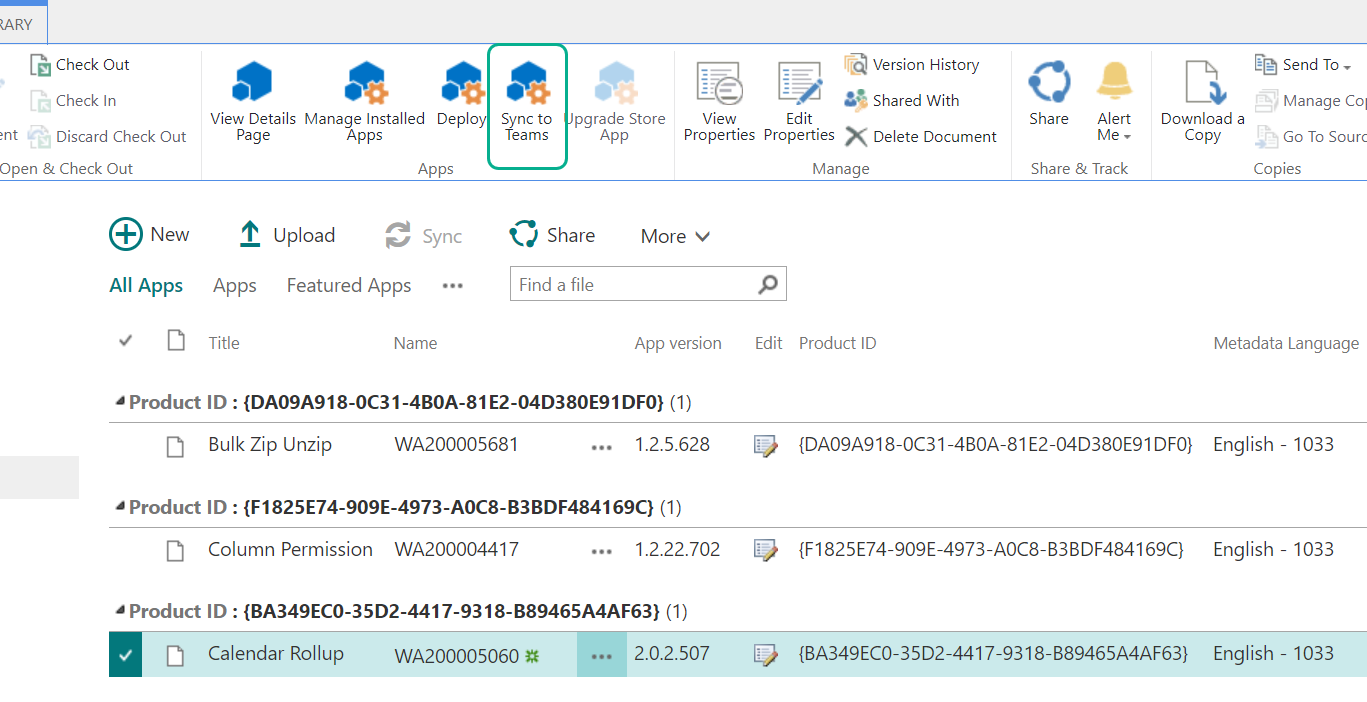
Task: Open the views ellipsis menu
Action: pyautogui.click(x=453, y=286)
